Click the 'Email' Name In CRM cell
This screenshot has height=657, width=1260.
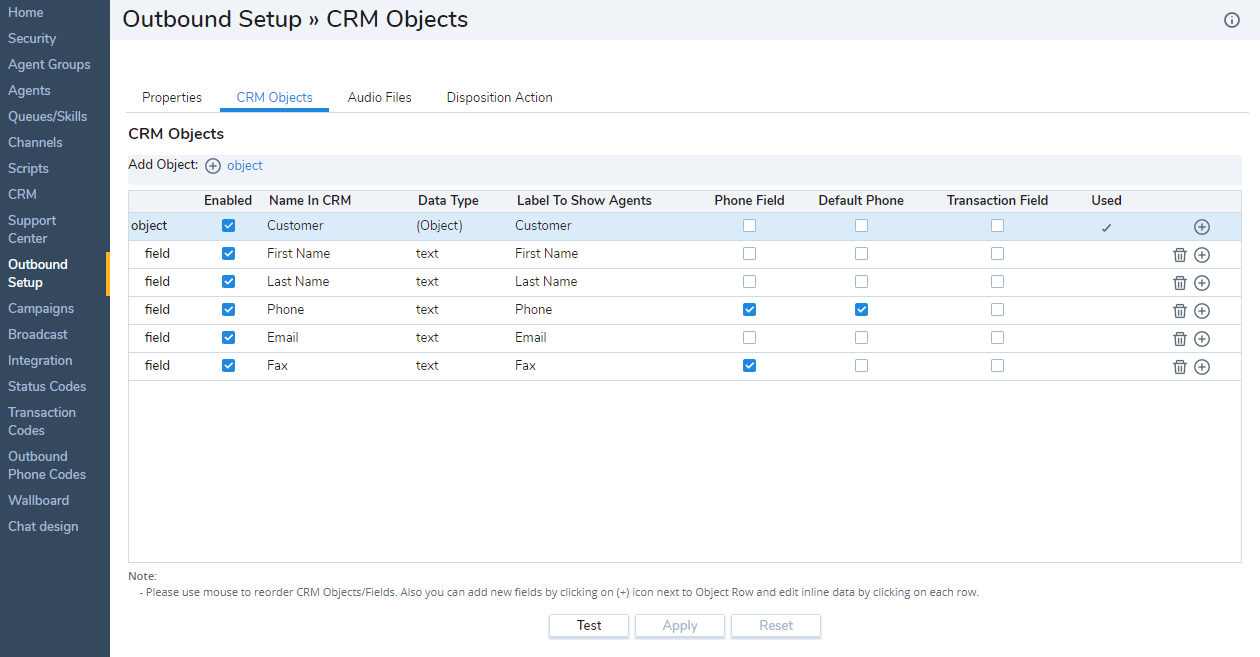pyautogui.click(x=283, y=338)
